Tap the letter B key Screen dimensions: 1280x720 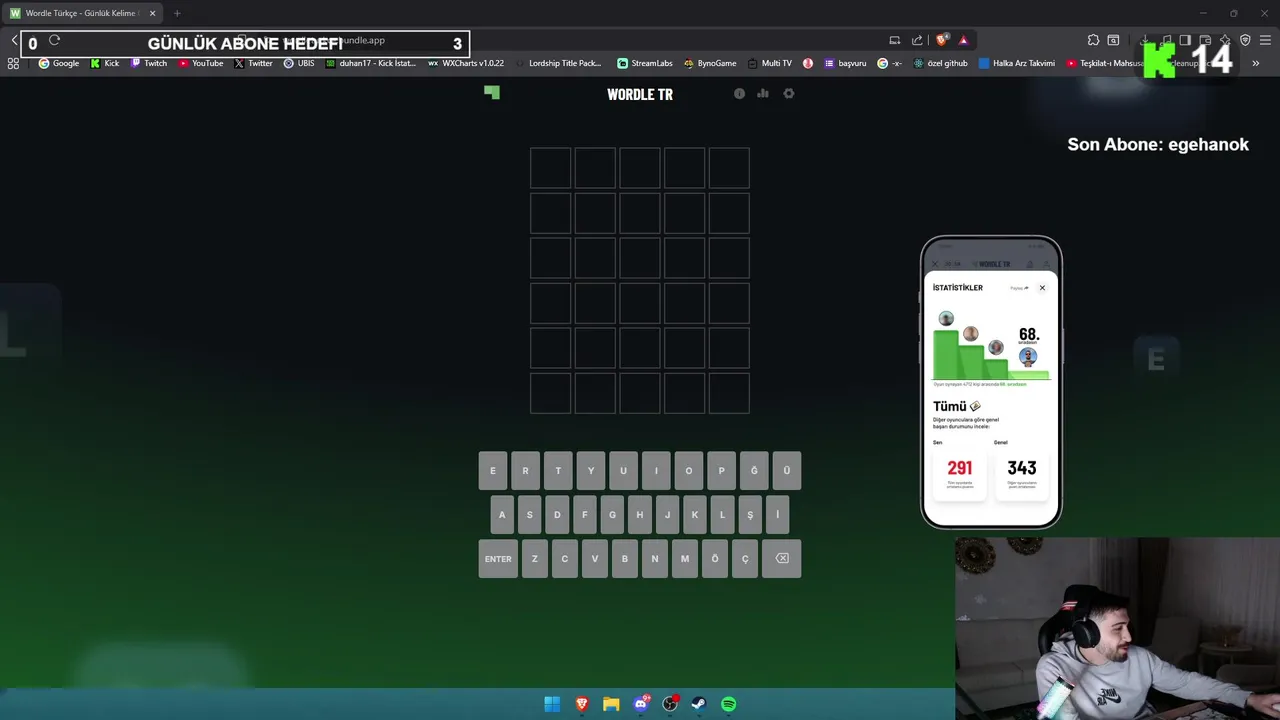[625, 559]
